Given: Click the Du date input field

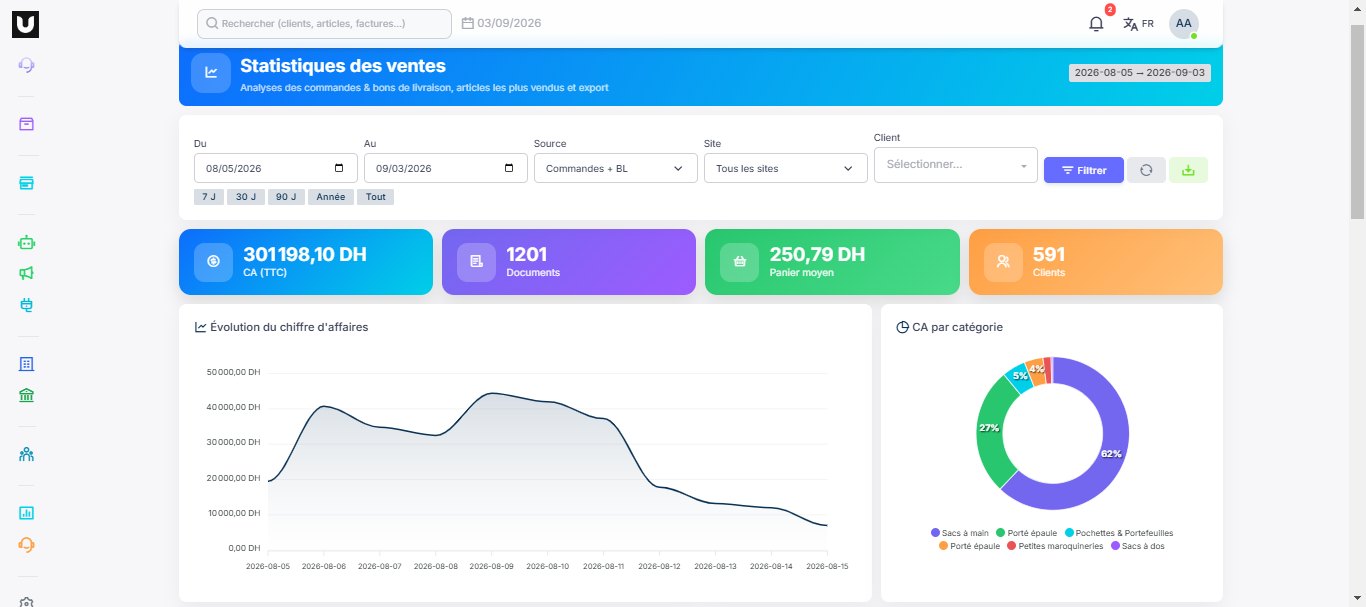Looking at the screenshot, I should coord(276,168).
